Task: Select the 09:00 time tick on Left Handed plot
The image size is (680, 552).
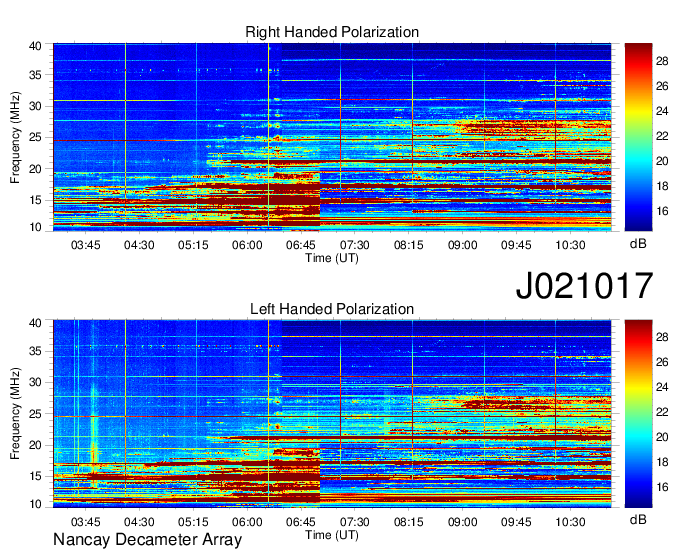Action: pos(462,522)
